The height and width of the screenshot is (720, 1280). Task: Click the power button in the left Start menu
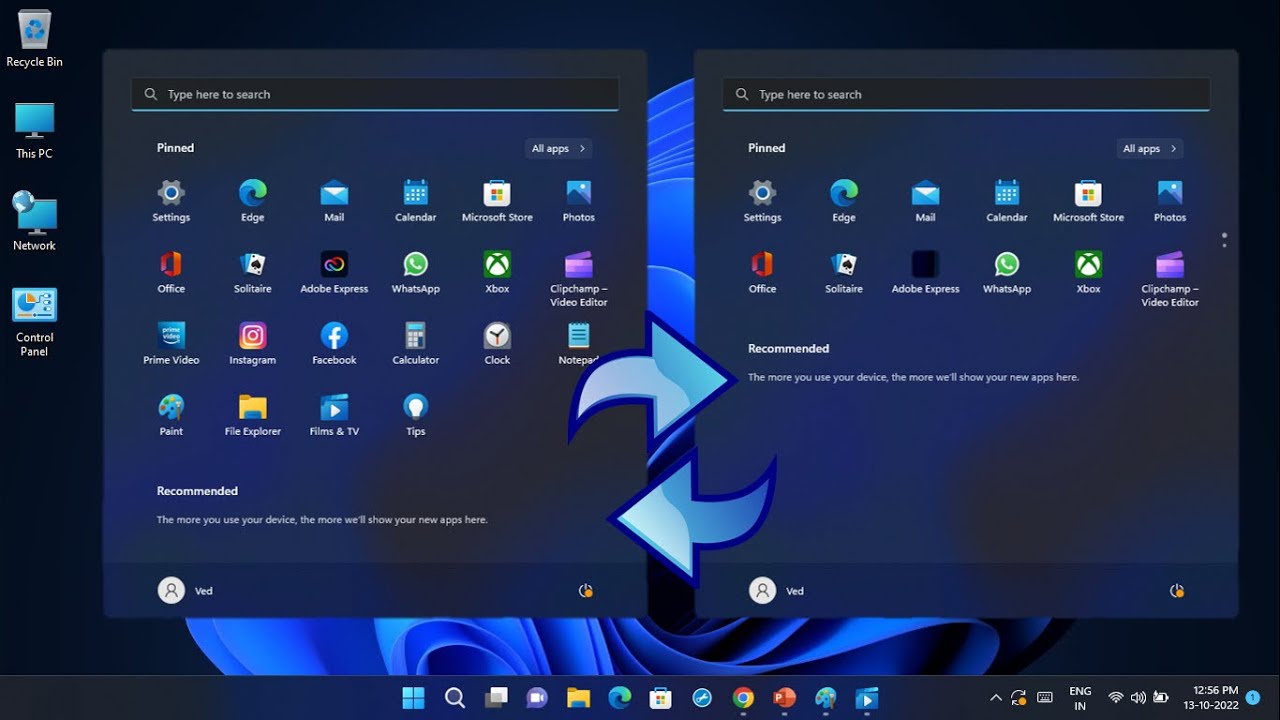(x=586, y=591)
